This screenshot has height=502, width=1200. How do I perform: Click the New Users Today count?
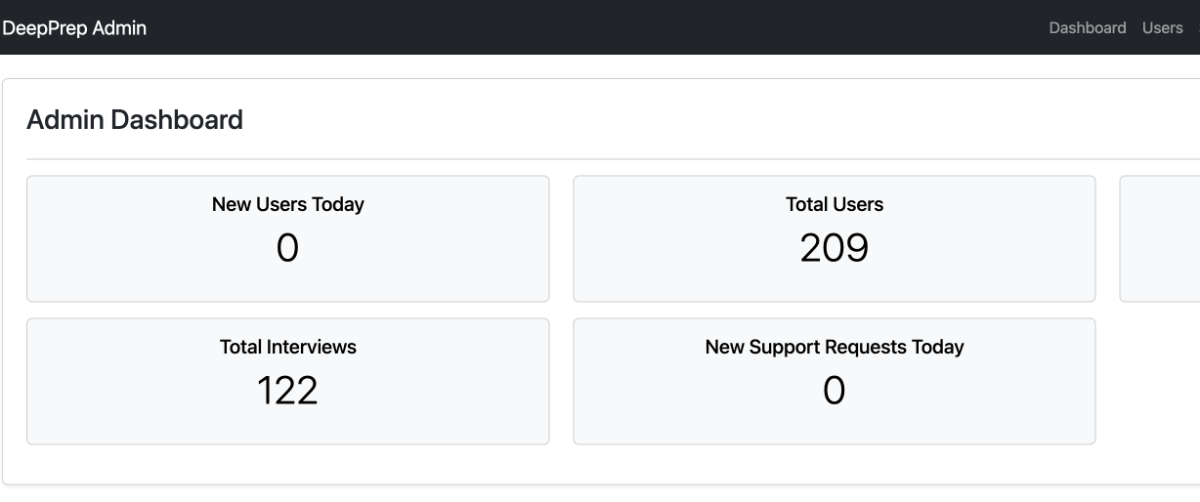click(x=288, y=248)
